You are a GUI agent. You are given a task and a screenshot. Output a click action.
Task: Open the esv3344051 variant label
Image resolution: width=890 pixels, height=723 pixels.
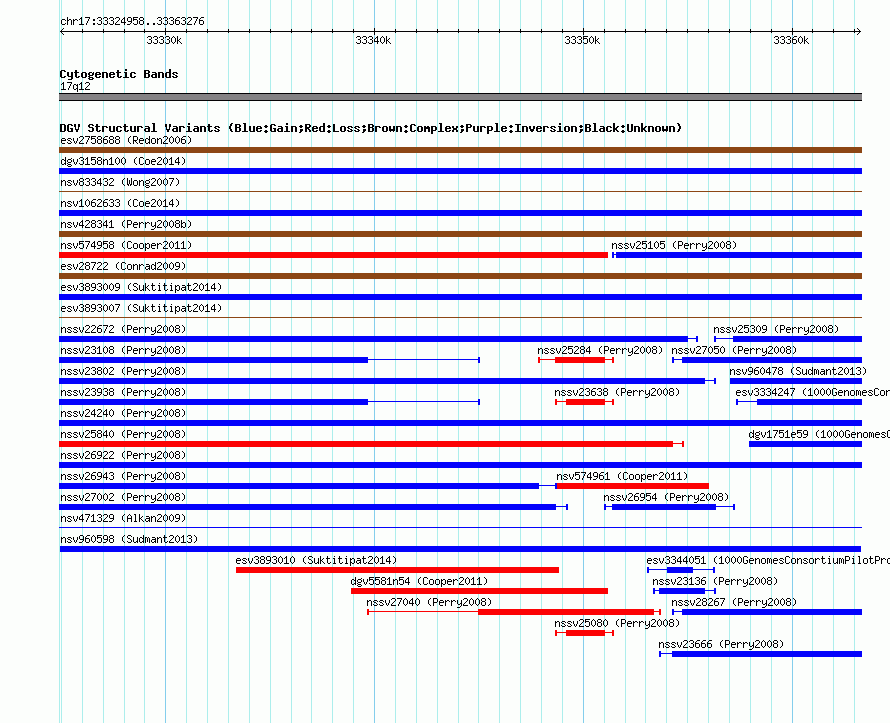click(x=768, y=560)
